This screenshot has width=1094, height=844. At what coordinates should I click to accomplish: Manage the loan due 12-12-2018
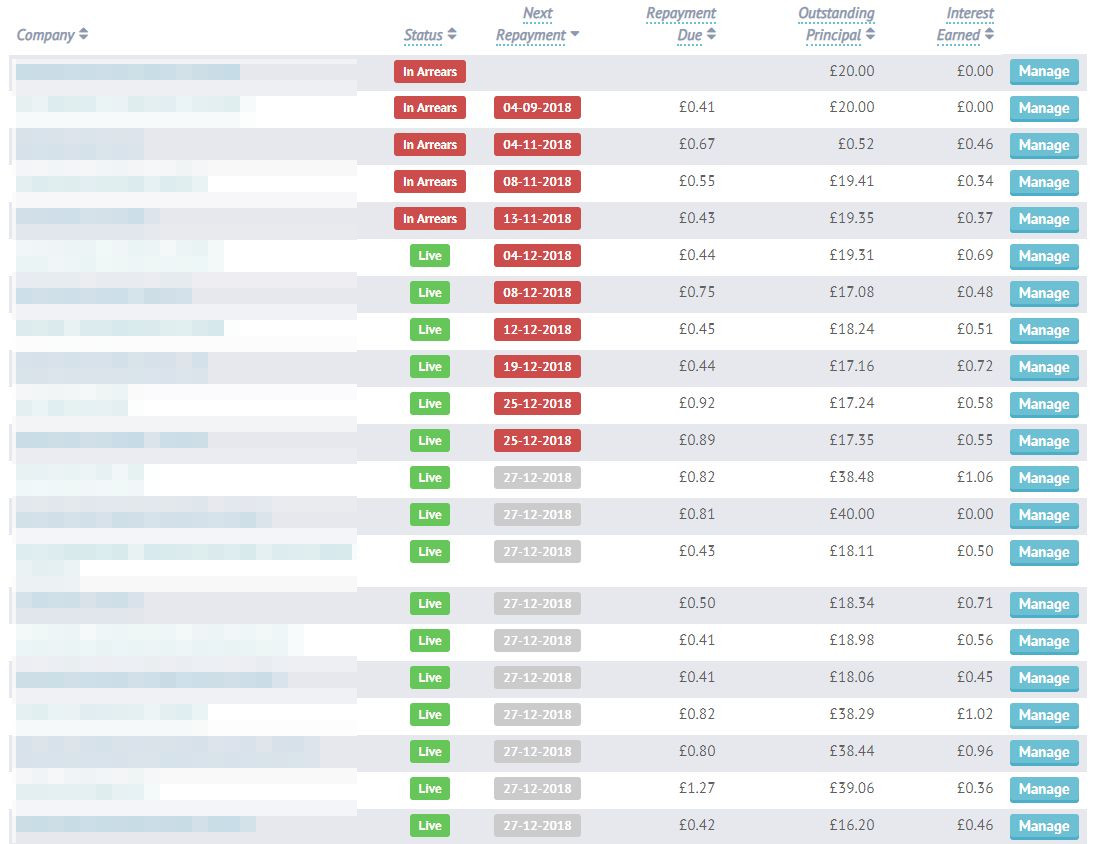click(1044, 330)
